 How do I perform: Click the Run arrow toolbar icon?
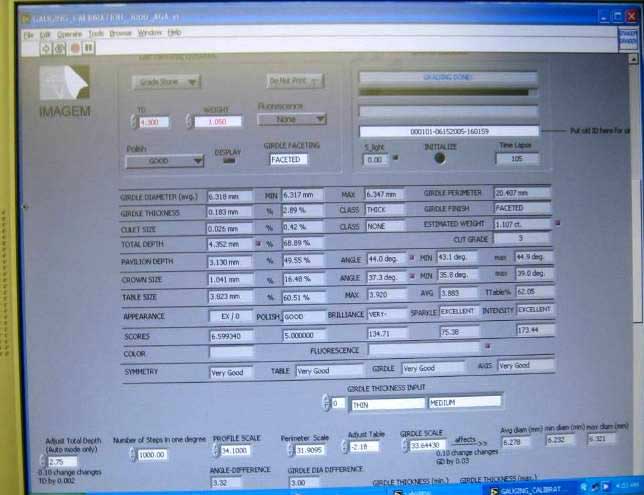(46, 48)
